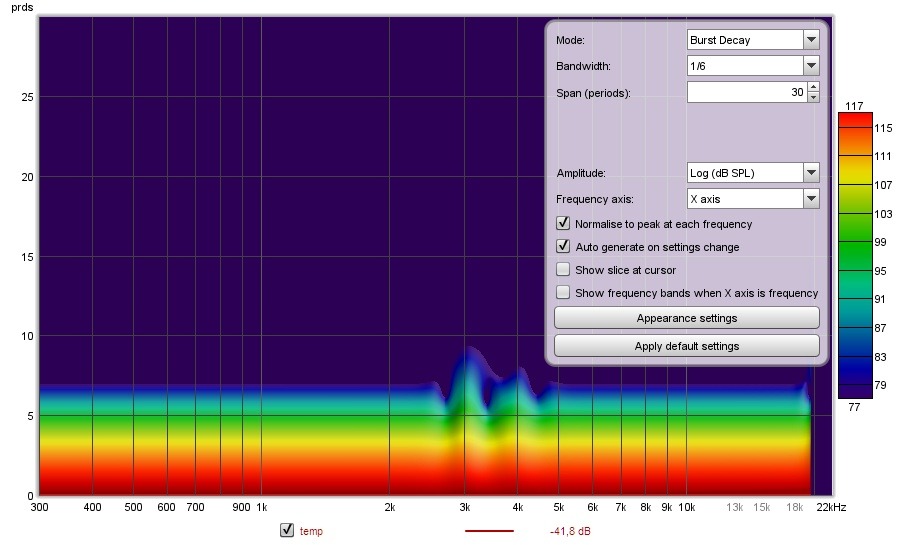Open the Frequency axis dropdown showing X axis

click(752, 199)
